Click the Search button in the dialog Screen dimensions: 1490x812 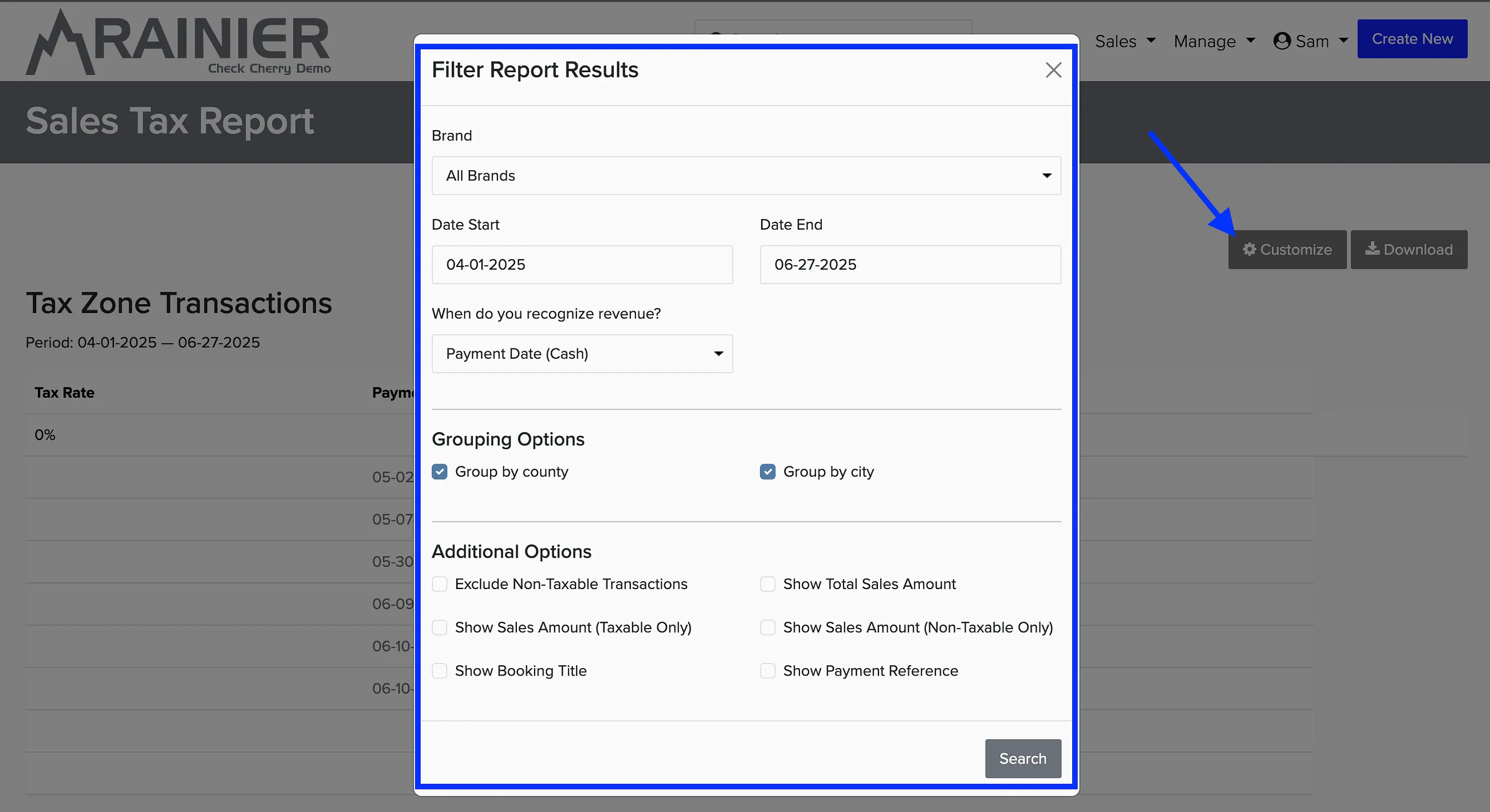tap(1022, 758)
